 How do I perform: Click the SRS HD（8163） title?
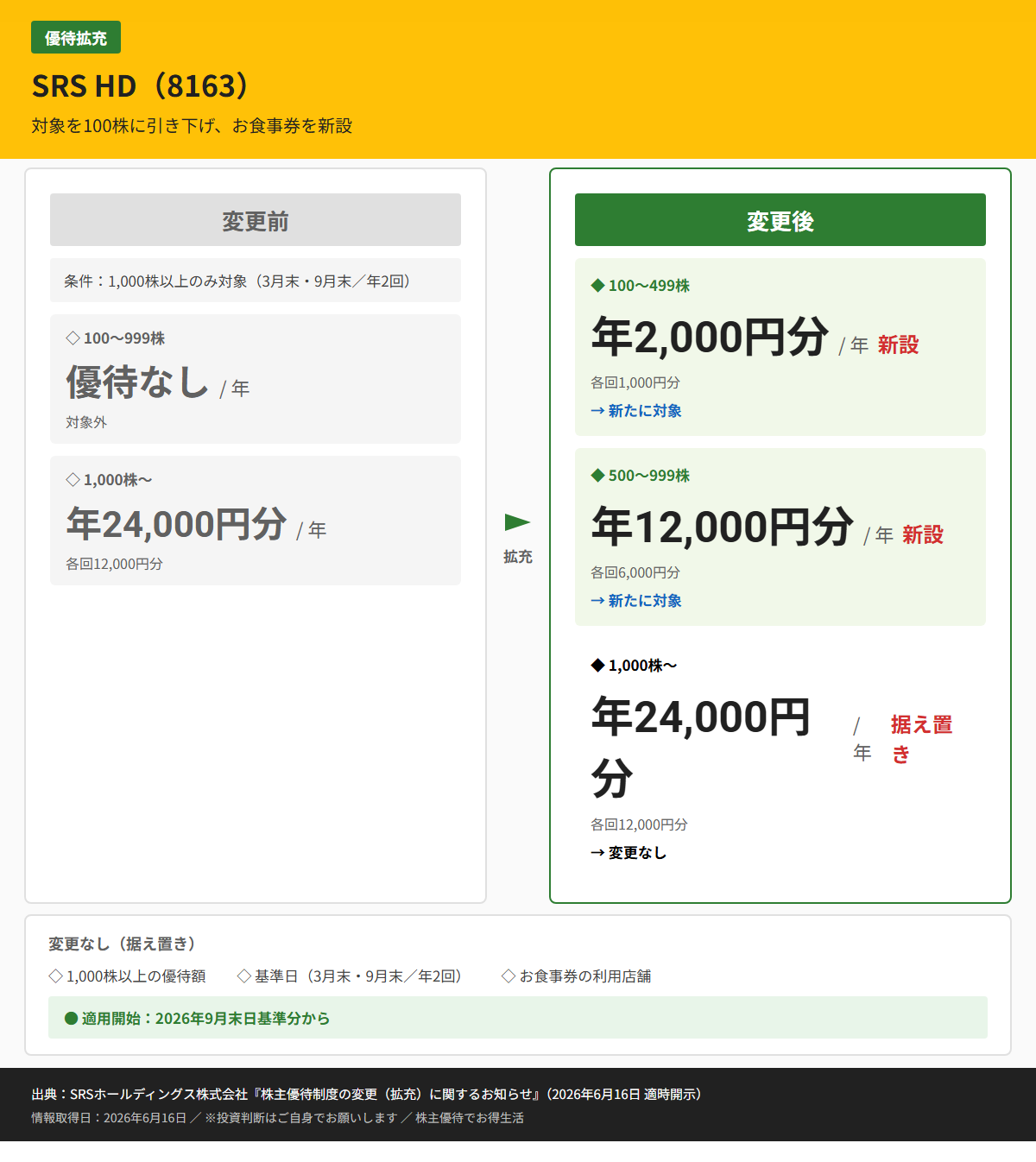point(141,86)
